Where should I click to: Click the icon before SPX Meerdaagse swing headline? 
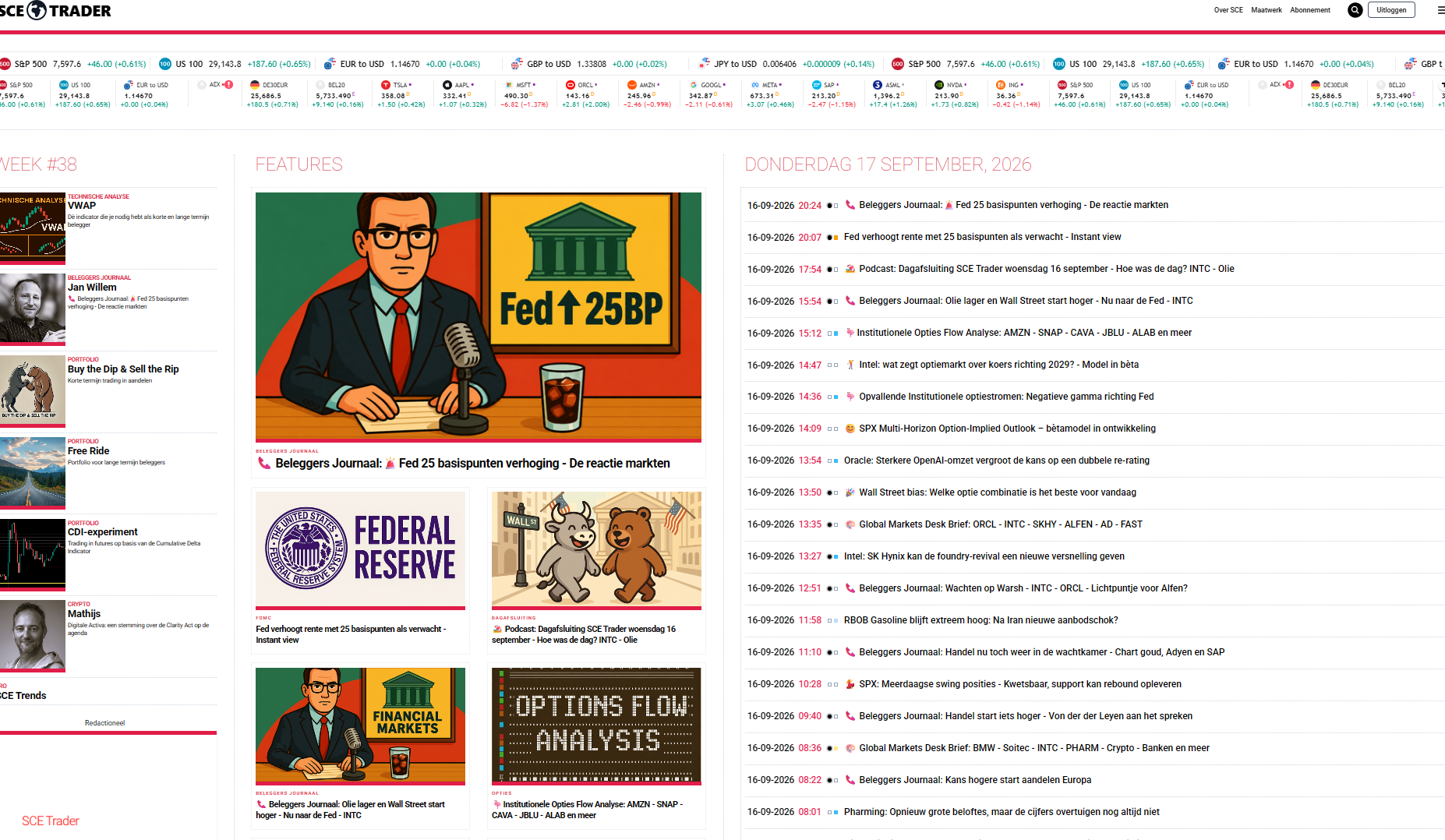tap(850, 684)
